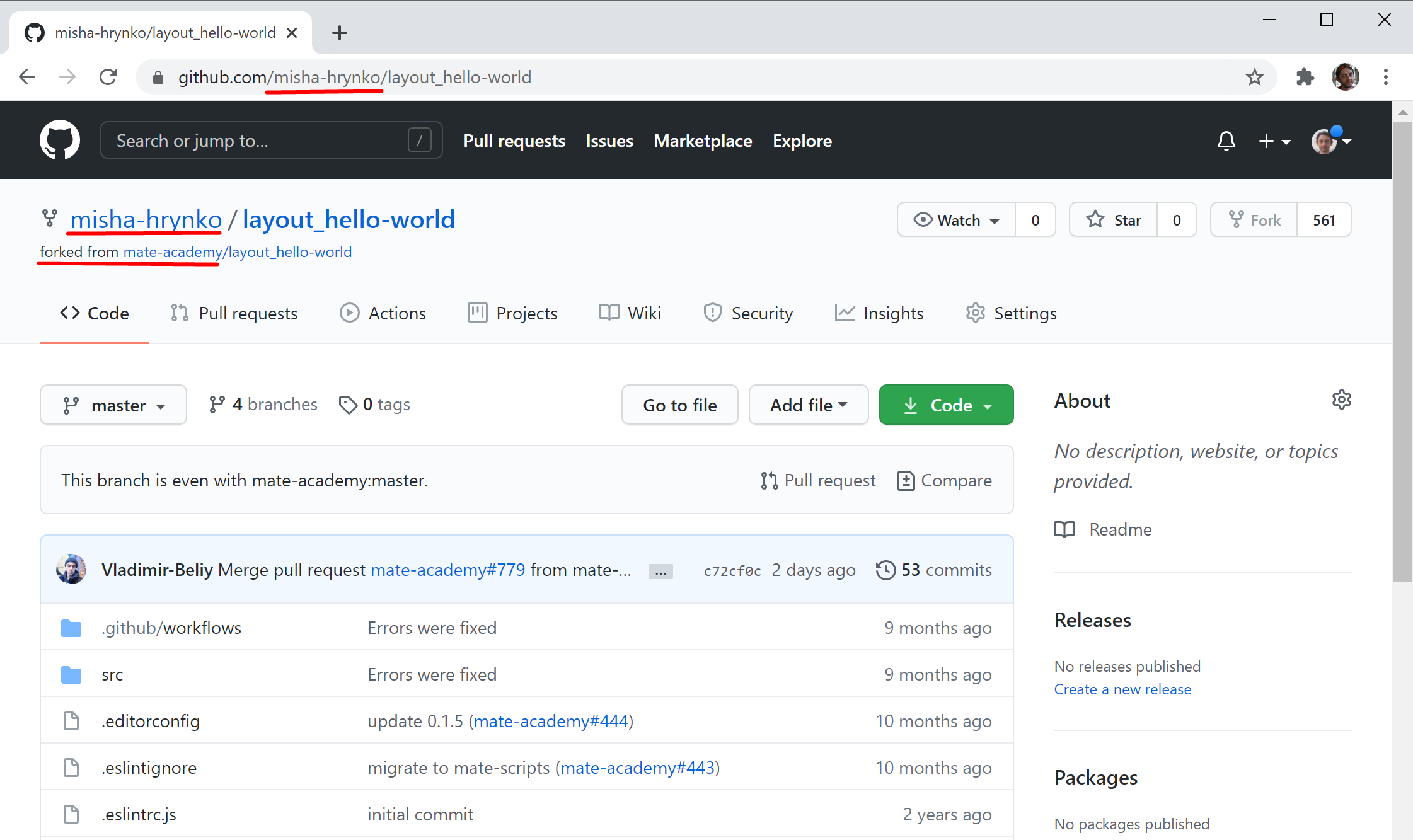The height and width of the screenshot is (840, 1413).
Task: Open the .editorconfig file
Action: 151,722
